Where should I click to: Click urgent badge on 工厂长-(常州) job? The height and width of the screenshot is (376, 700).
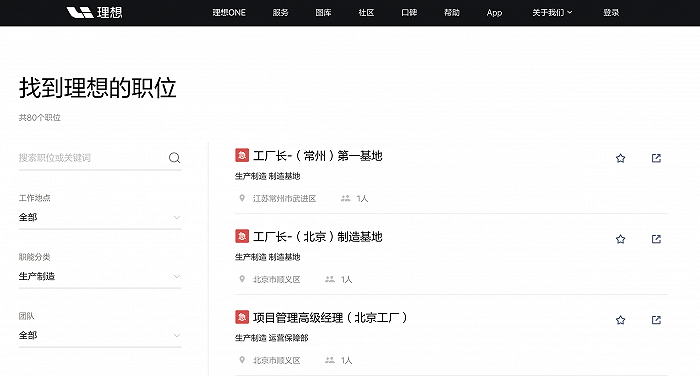pos(242,155)
